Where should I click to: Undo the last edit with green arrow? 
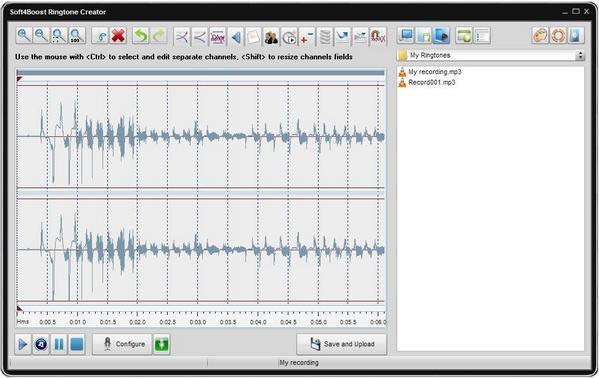pyautogui.click(x=141, y=36)
